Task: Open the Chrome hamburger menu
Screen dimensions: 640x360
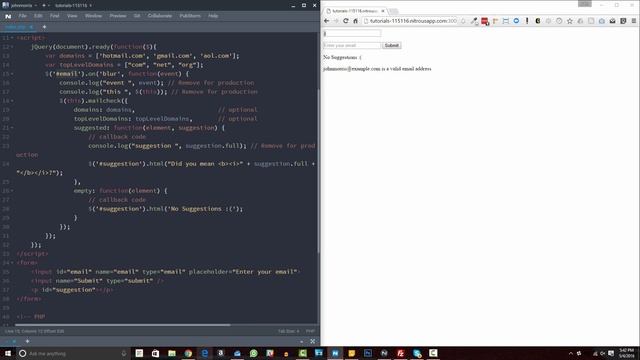Action: pyautogui.click(x=633, y=21)
